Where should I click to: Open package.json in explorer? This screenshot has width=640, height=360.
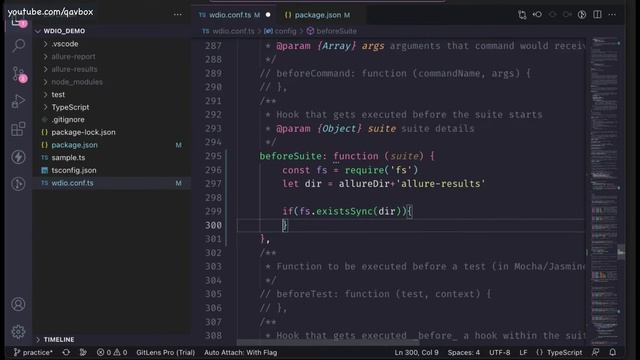pos(74,145)
